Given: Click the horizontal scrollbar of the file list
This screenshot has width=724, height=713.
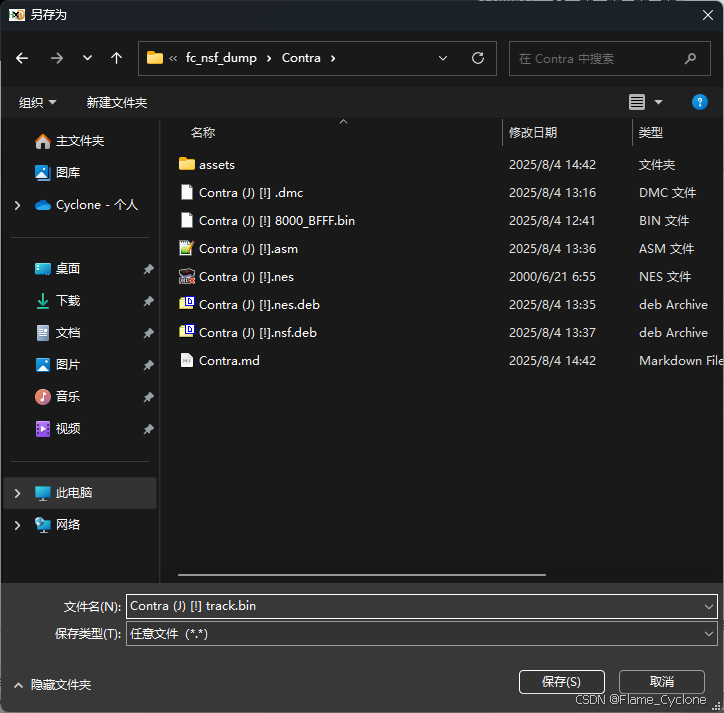Looking at the screenshot, I should [362, 575].
